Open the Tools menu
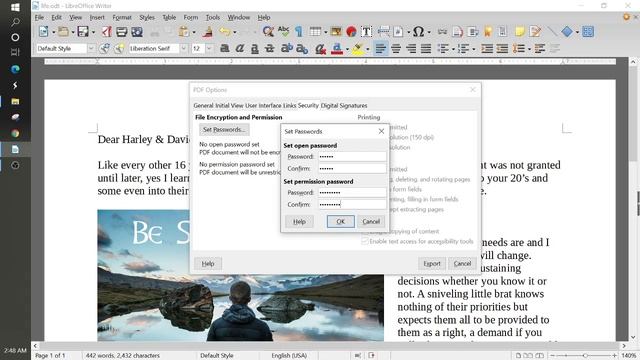The image size is (640, 360). pyautogui.click(x=212, y=17)
